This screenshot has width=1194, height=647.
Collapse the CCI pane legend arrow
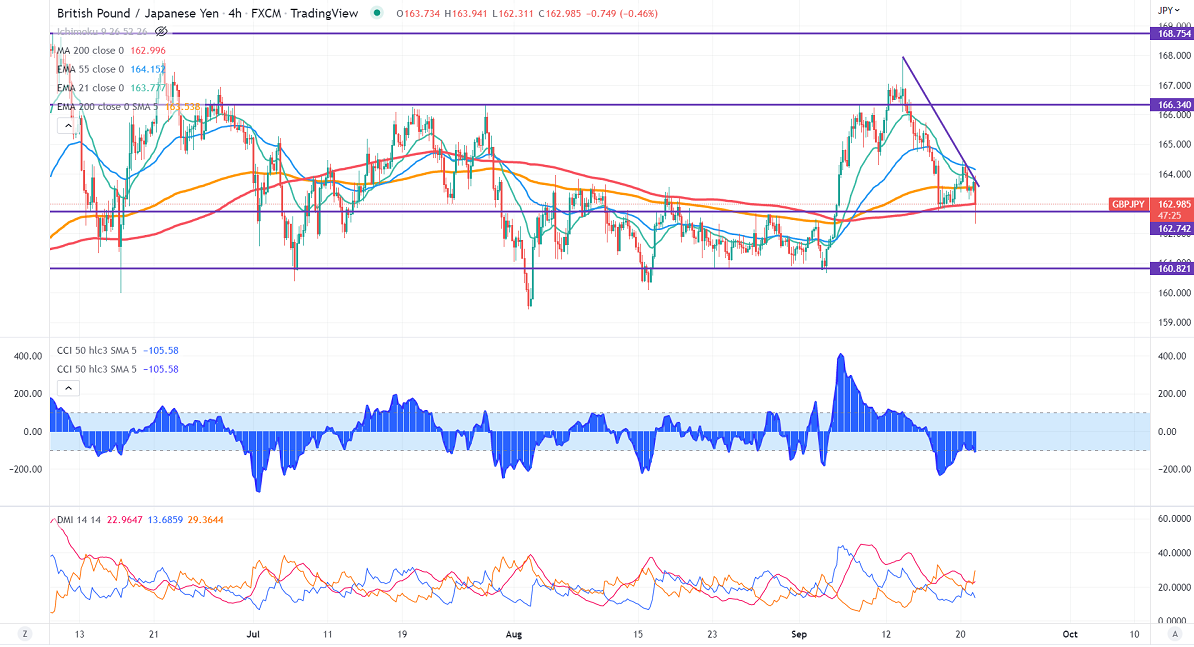69,388
